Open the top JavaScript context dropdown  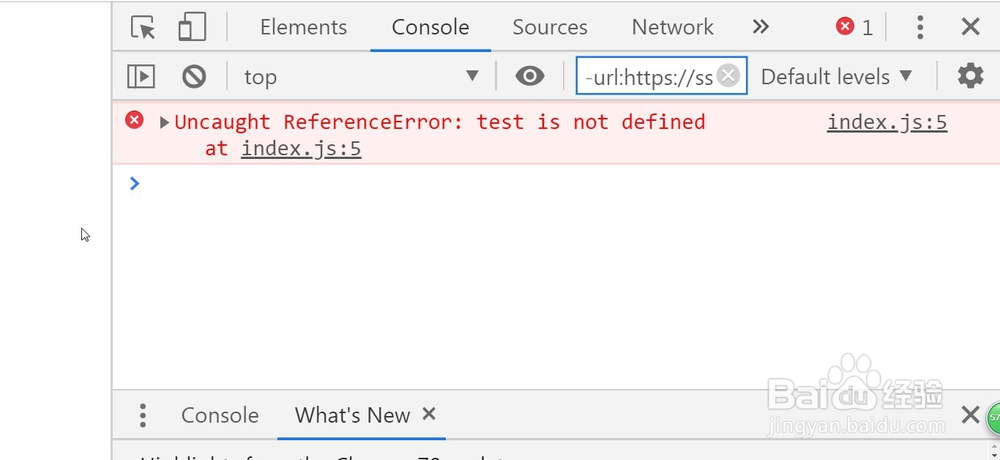click(x=361, y=76)
